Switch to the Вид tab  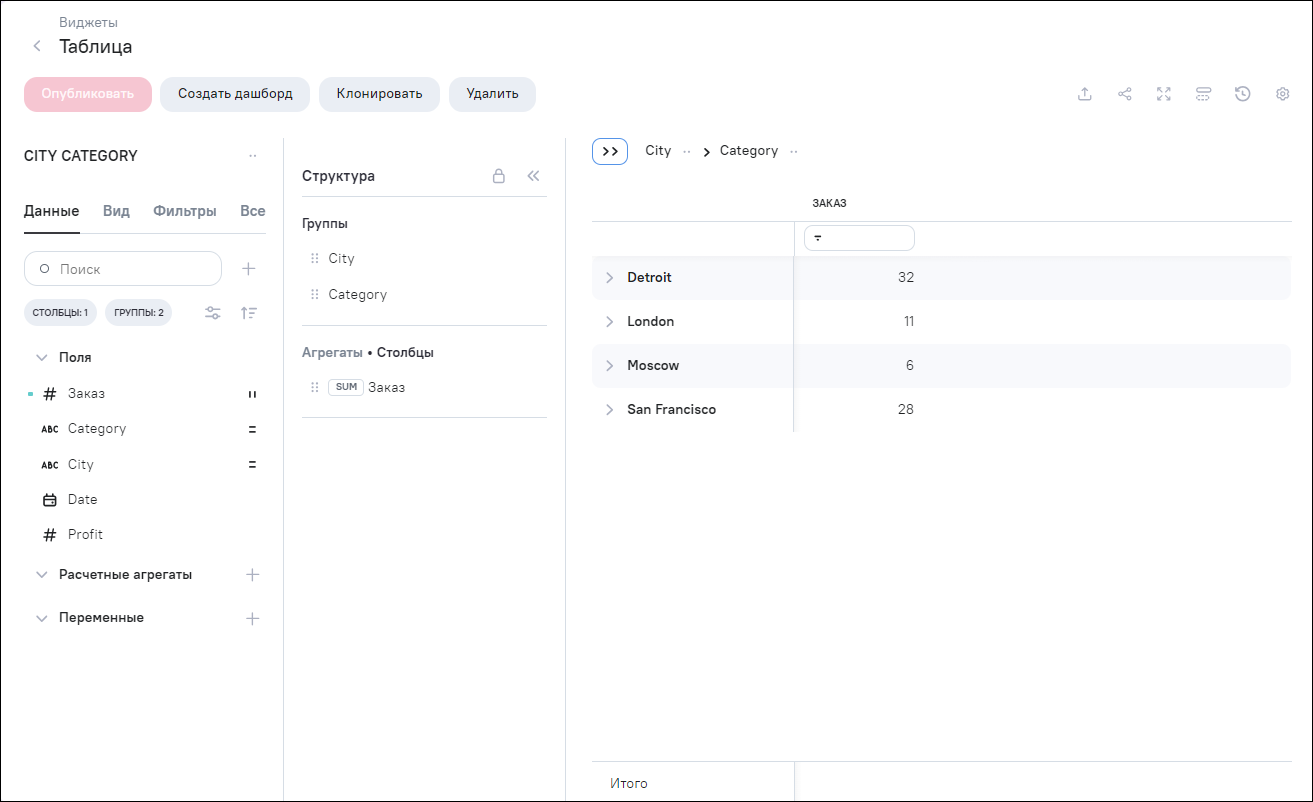[116, 211]
